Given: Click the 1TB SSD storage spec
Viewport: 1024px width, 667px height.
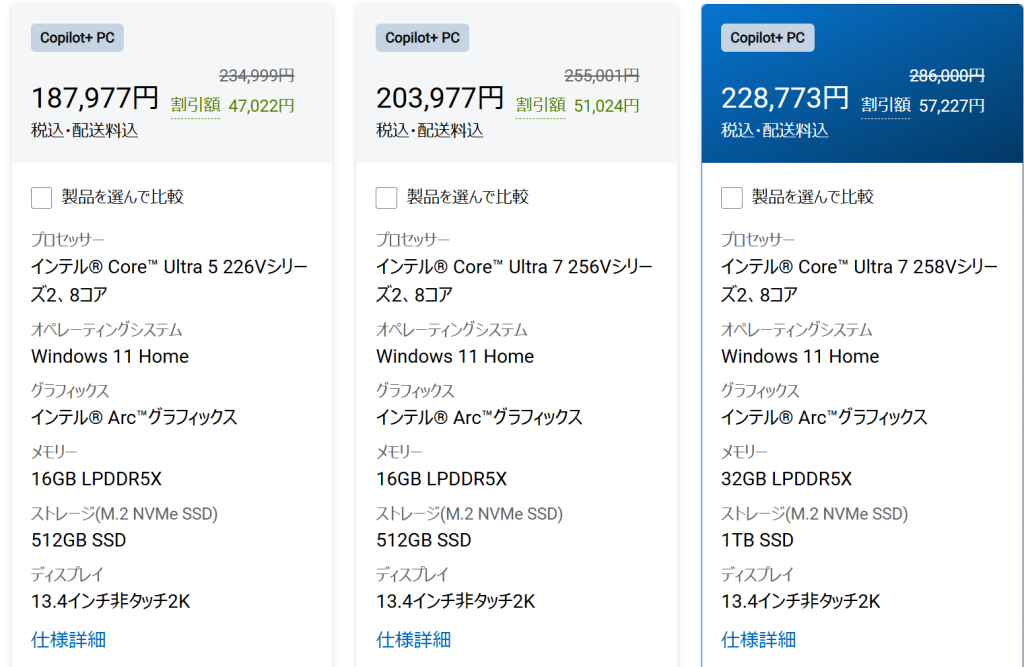Looking at the screenshot, I should [x=757, y=540].
